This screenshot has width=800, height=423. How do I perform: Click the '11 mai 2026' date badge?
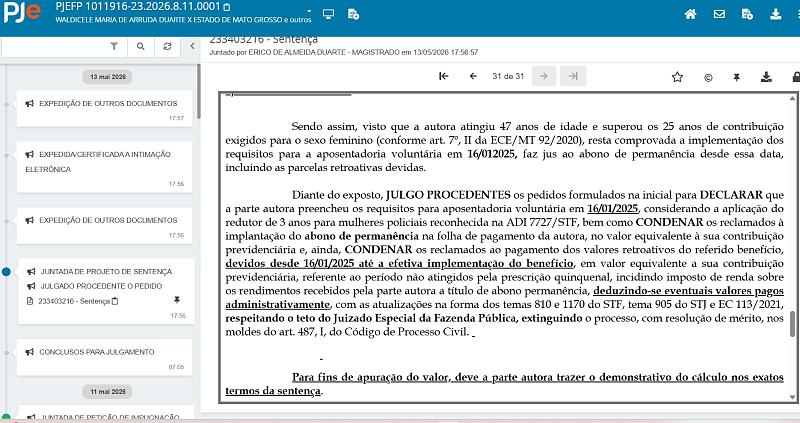coord(108,391)
